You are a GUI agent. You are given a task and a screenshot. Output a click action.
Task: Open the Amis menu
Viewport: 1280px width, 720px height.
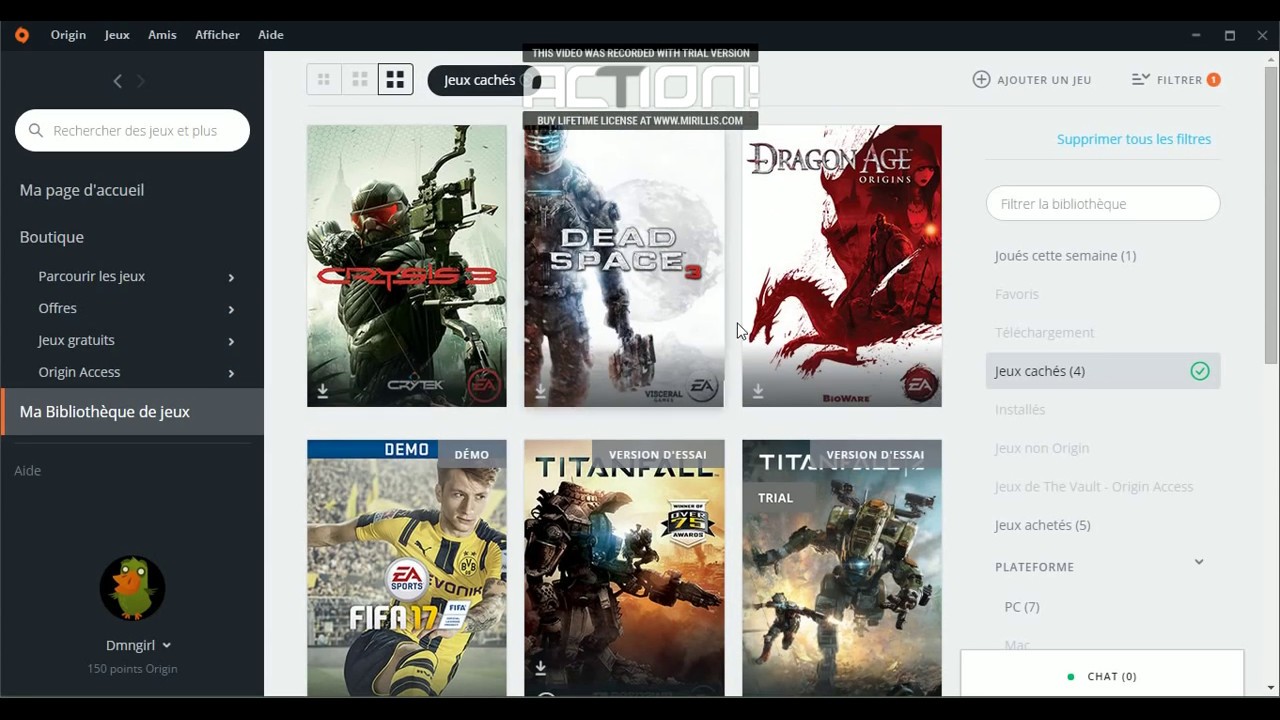coord(162,35)
